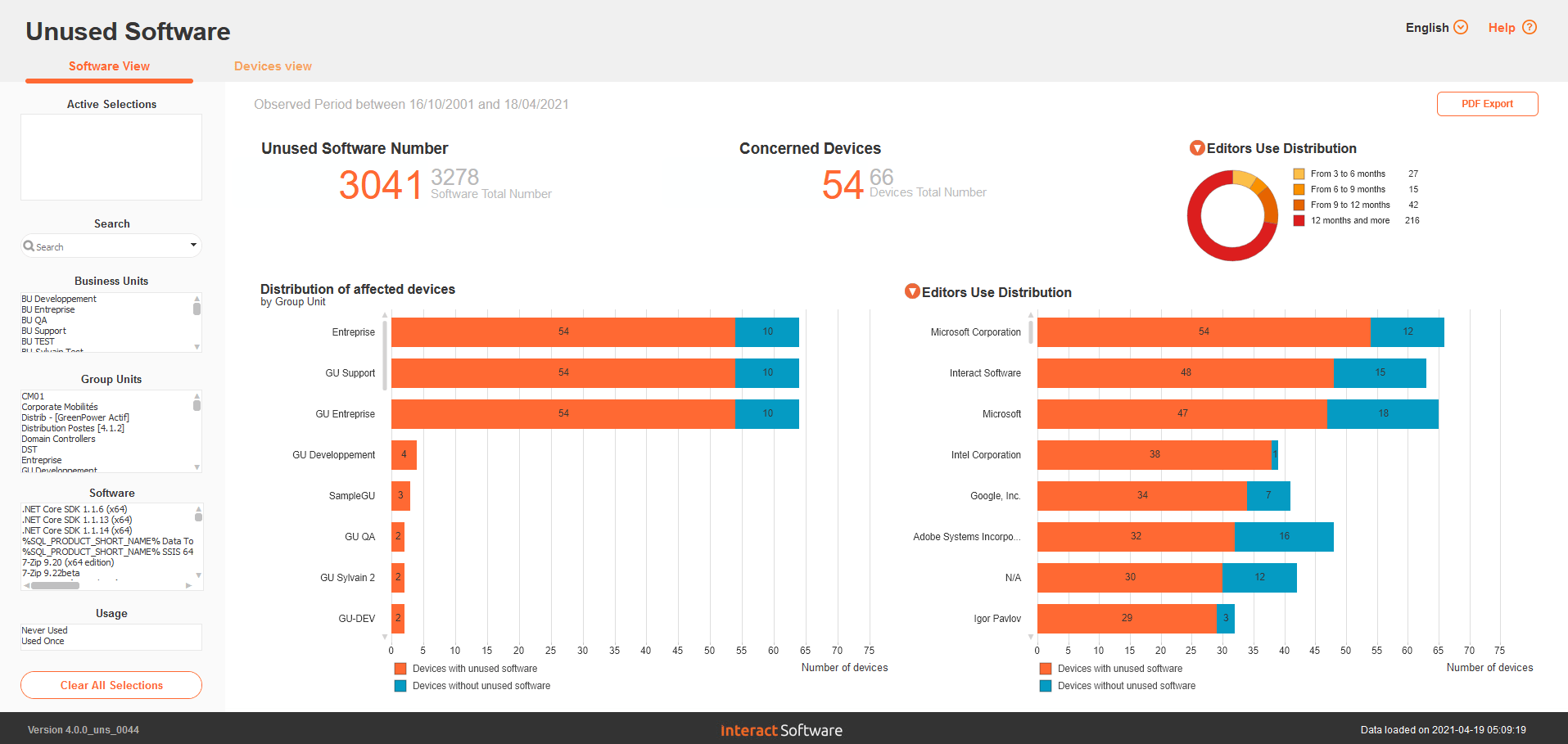Click the Entreprise orange bar showing 54

click(x=563, y=331)
